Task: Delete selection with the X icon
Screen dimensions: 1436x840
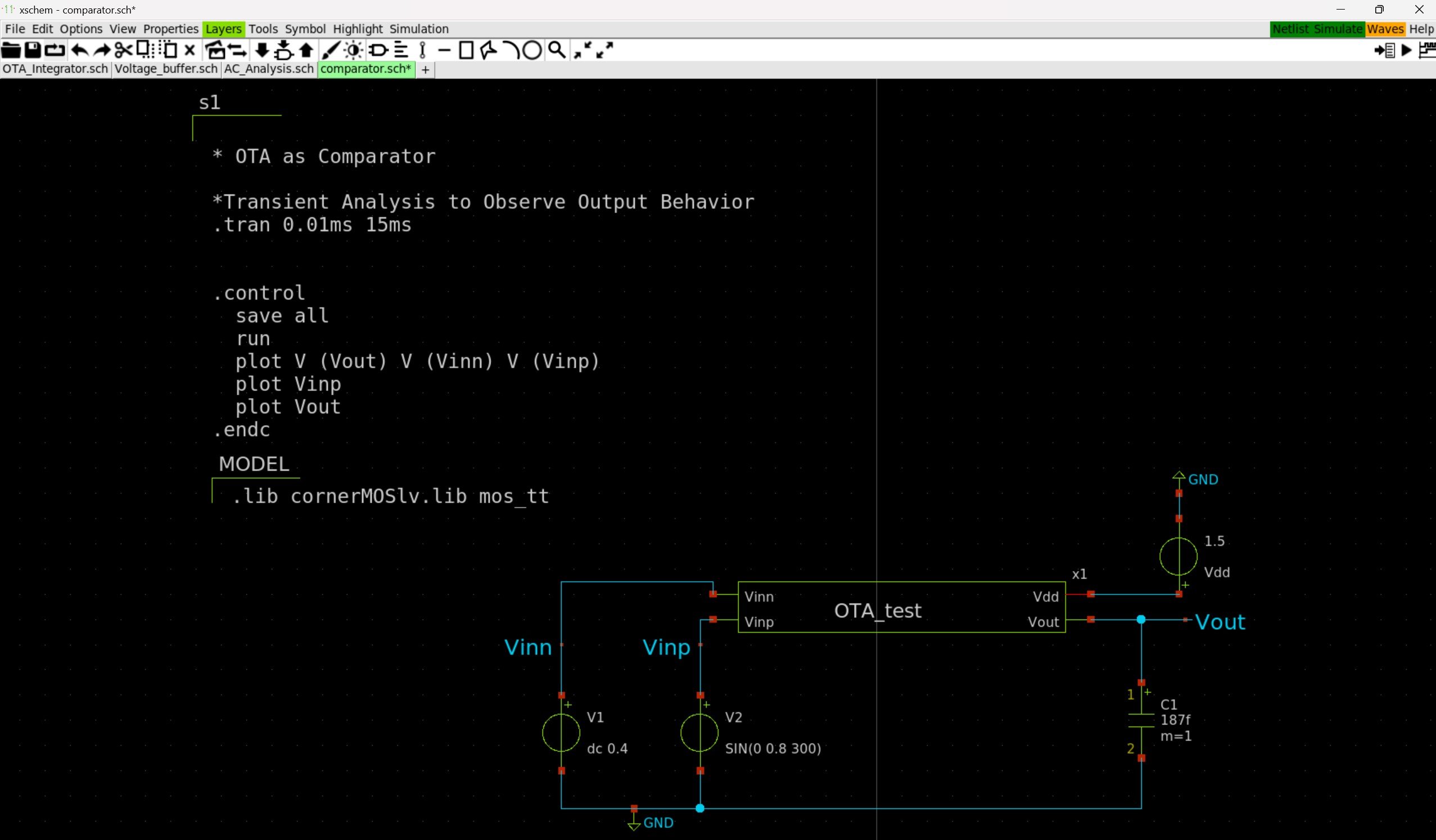Action: point(191,51)
